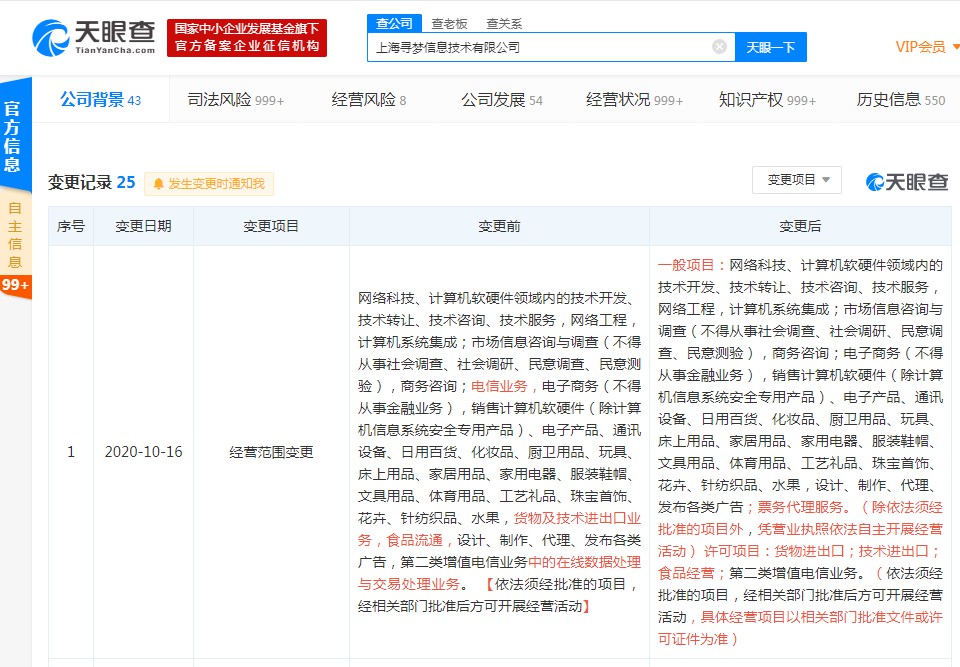
Task: Click the red 票务代理服务 text in 变更后
Action: (x=800, y=507)
